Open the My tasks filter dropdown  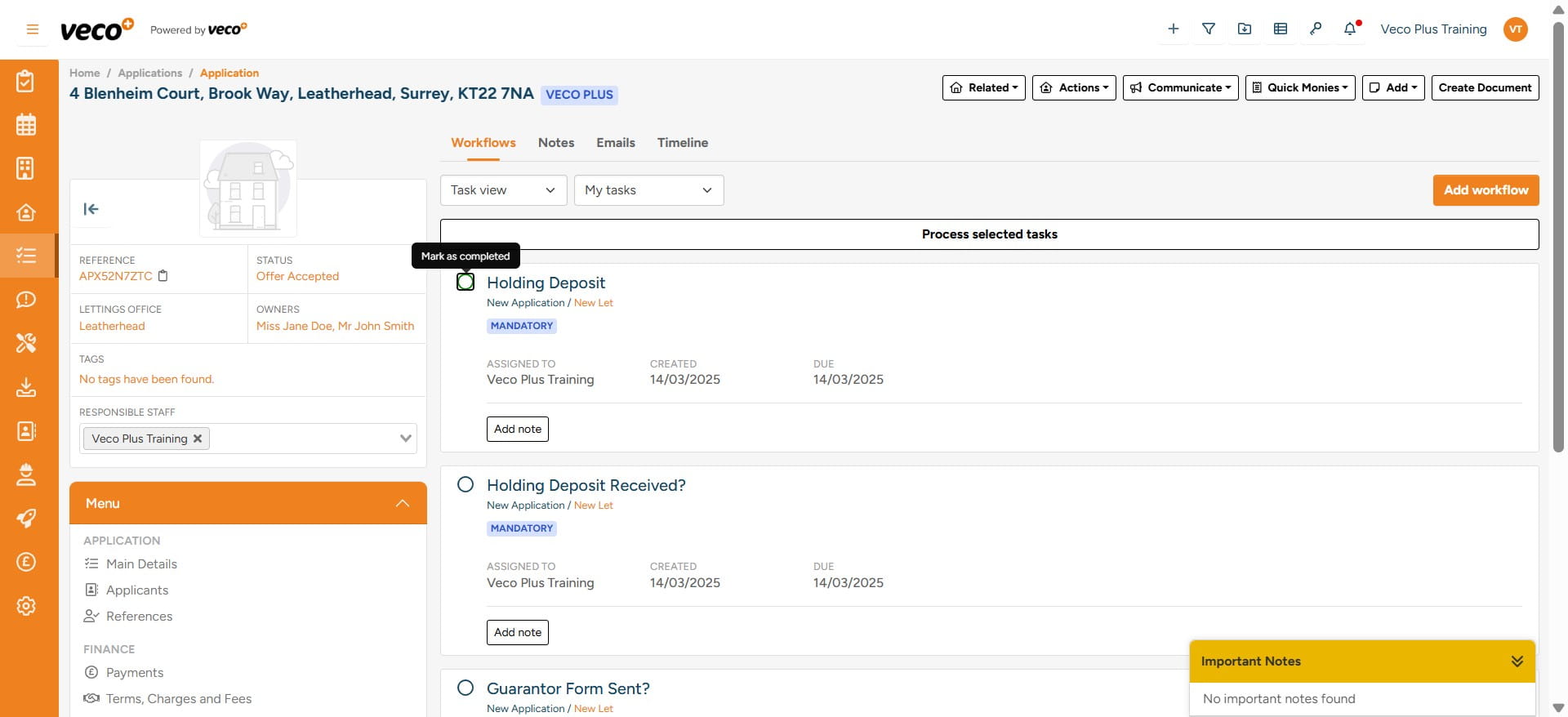click(x=649, y=190)
